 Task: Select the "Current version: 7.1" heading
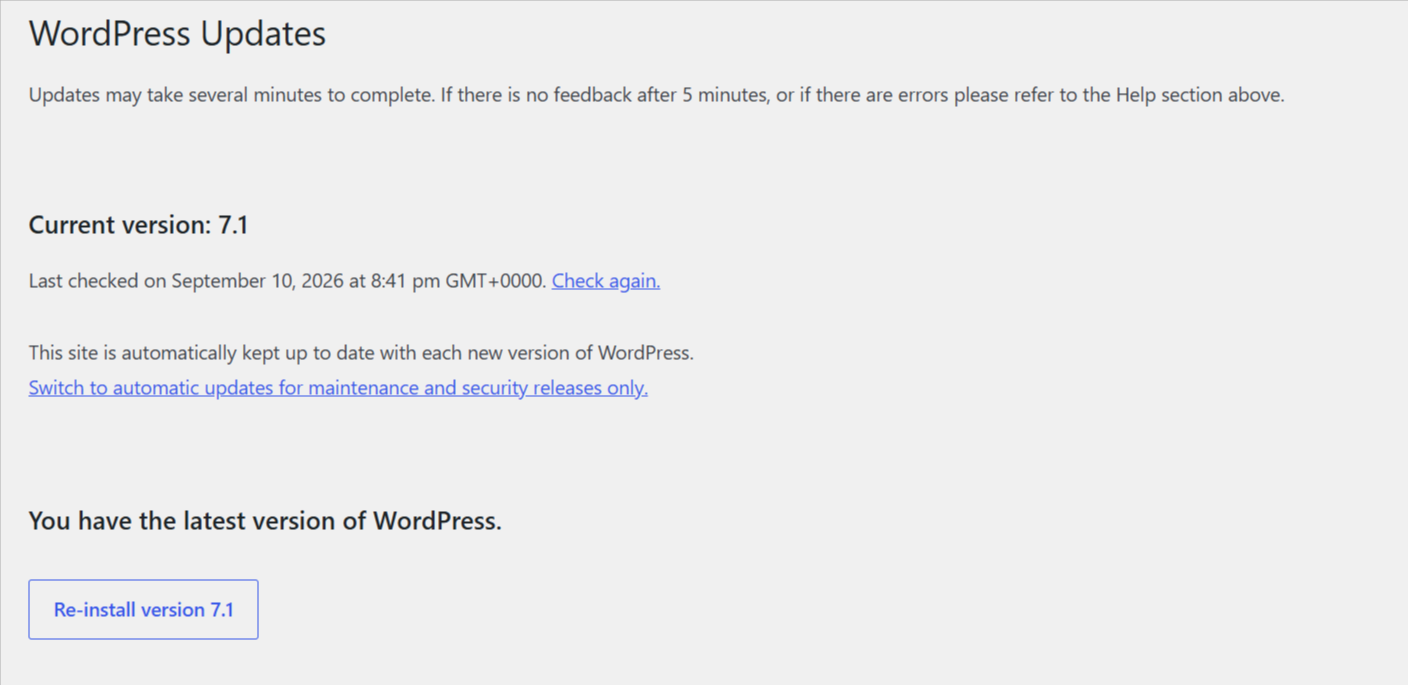point(138,225)
